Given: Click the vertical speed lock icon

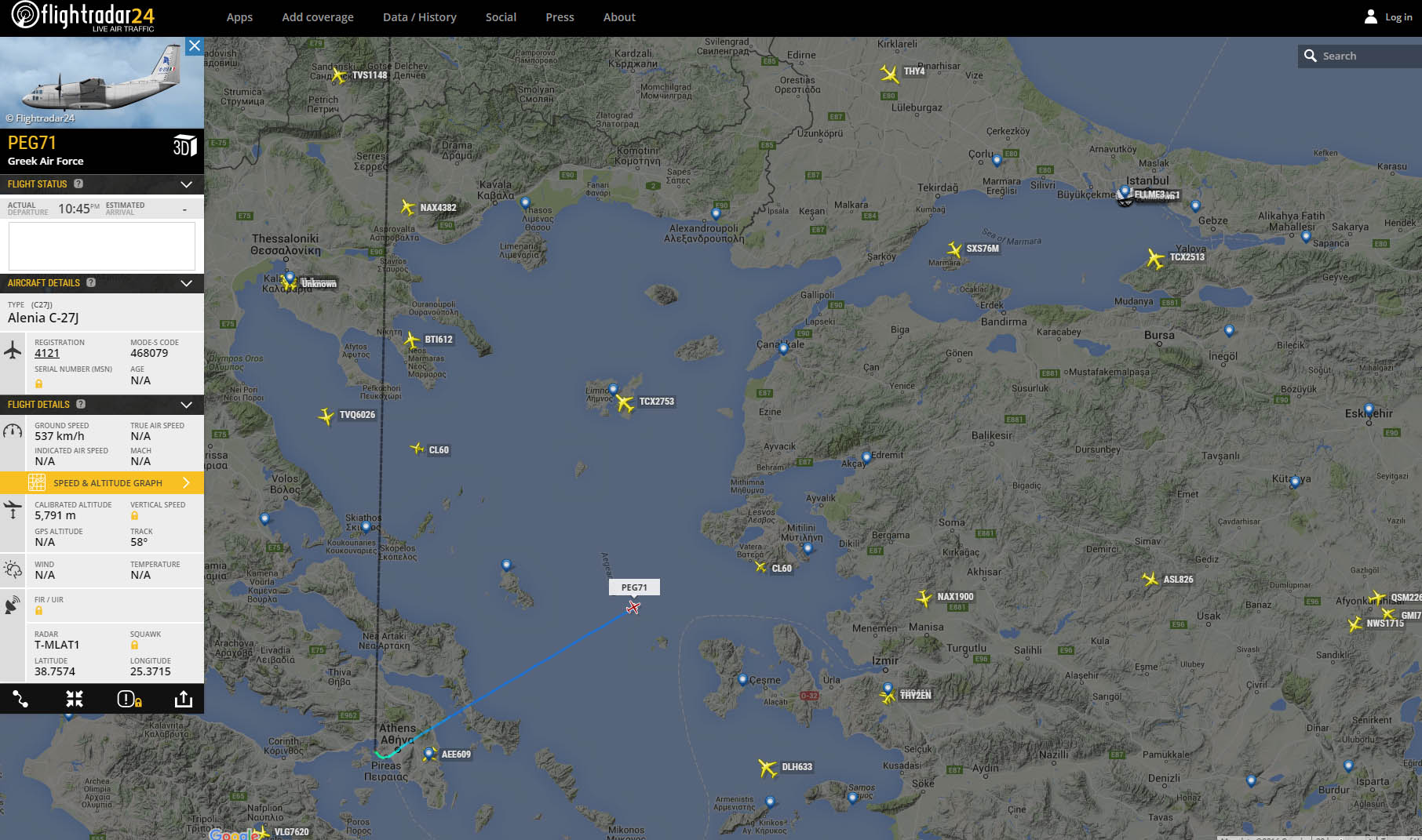Looking at the screenshot, I should (x=134, y=515).
